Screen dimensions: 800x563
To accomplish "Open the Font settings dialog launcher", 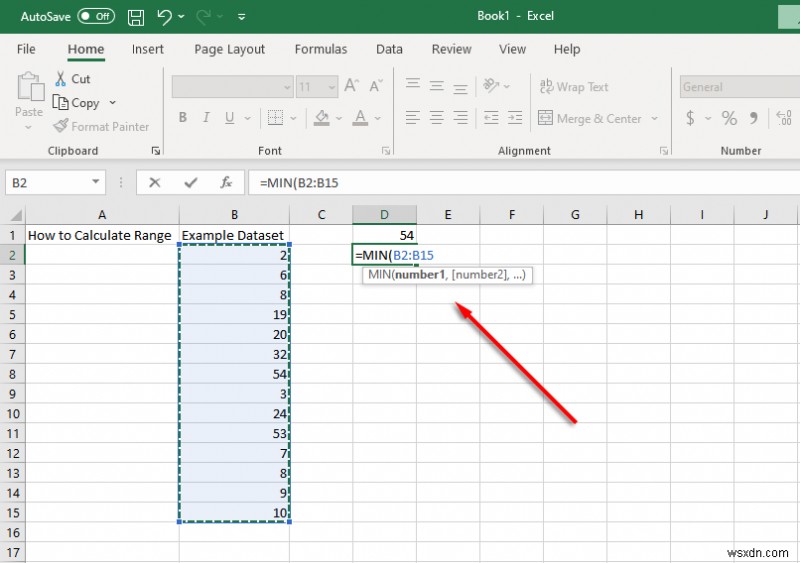I will [x=386, y=151].
